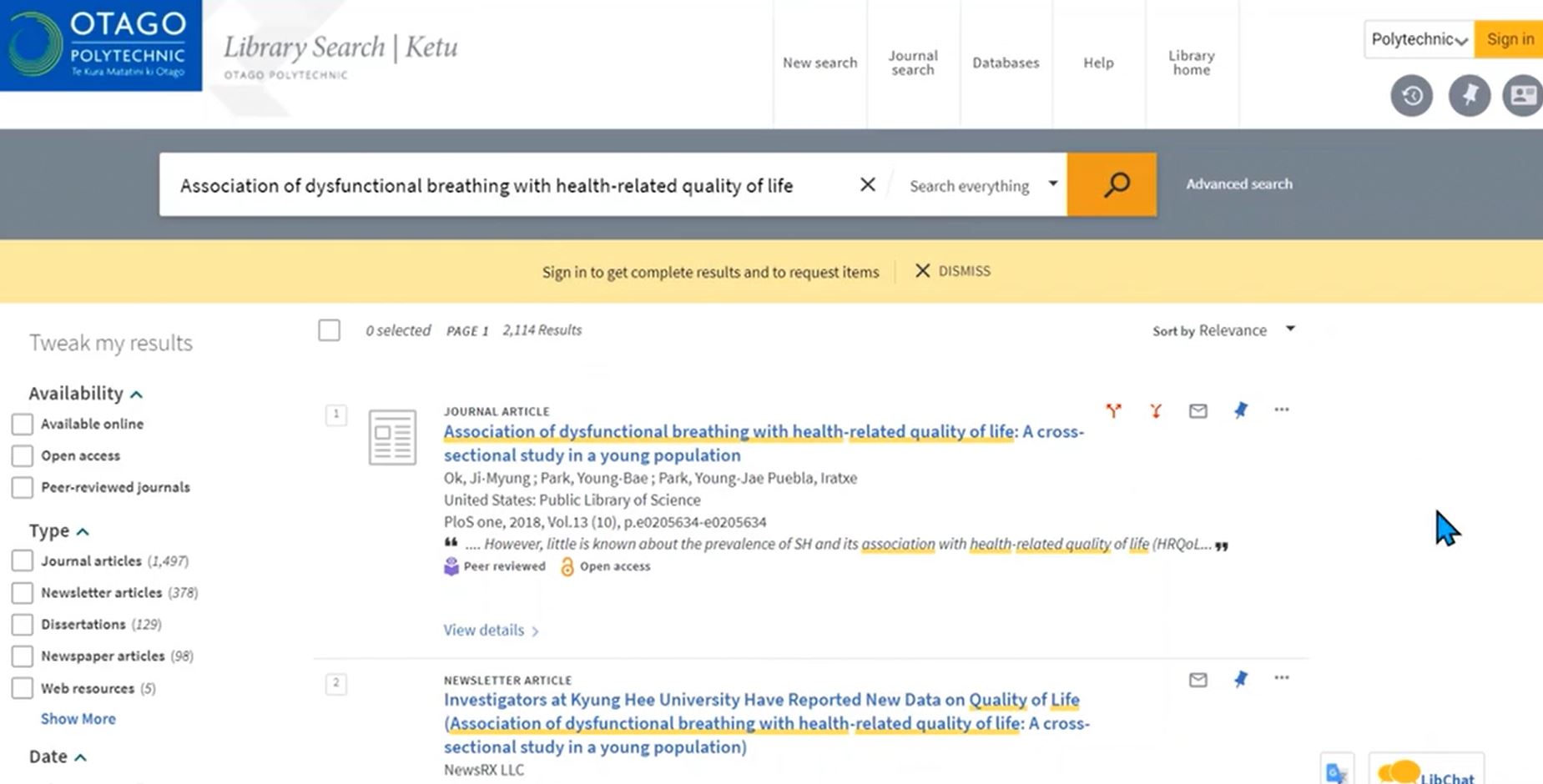Go to Journal search menu item
Image resolution: width=1543 pixels, height=784 pixels.
tap(913, 63)
